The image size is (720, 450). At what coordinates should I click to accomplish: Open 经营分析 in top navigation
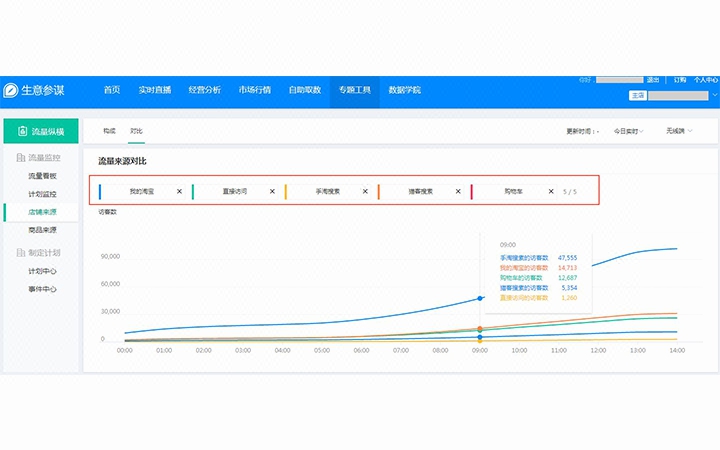pos(205,90)
